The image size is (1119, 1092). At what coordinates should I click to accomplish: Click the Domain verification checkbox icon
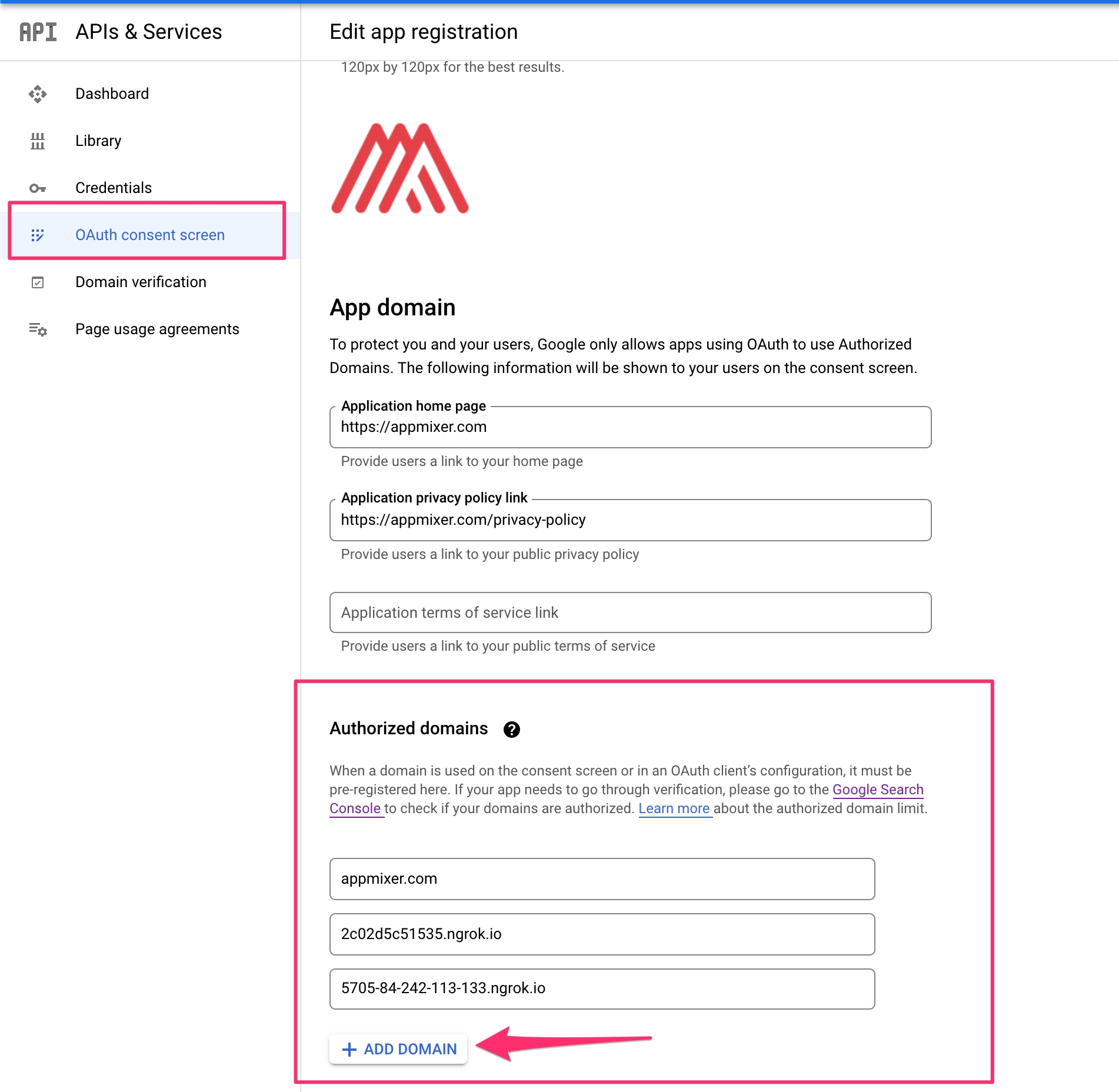pyautogui.click(x=38, y=282)
